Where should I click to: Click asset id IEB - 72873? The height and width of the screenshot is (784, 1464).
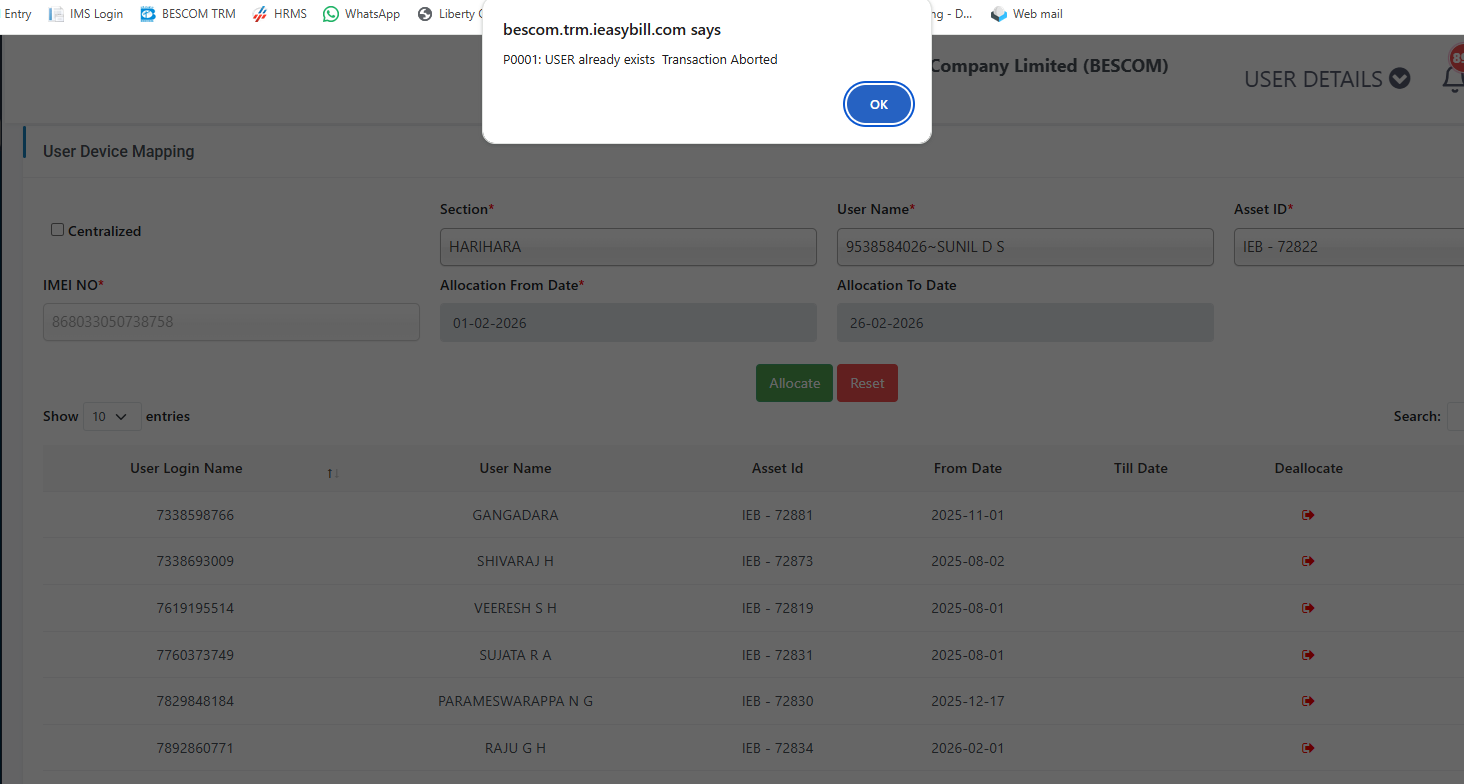pos(777,561)
